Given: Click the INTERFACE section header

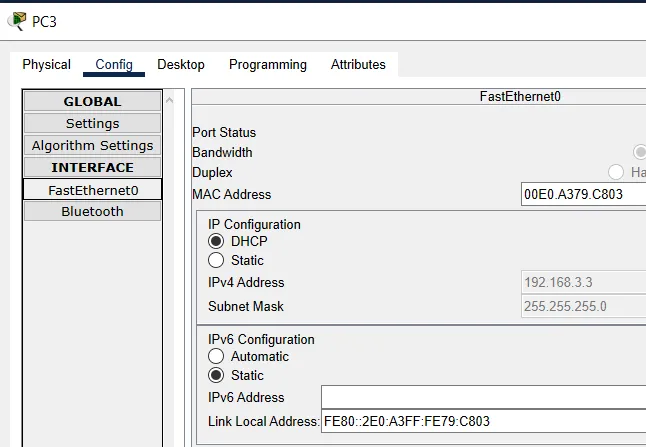Looking at the screenshot, I should [x=92, y=168].
